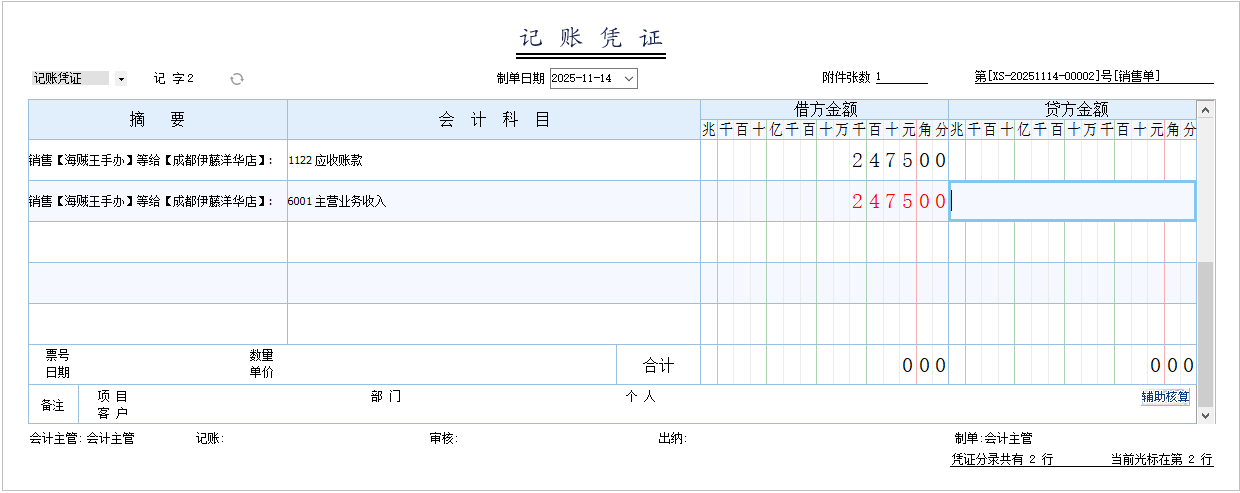Click the second row summary cell
Image resolution: width=1240 pixels, height=493 pixels.
(157, 201)
